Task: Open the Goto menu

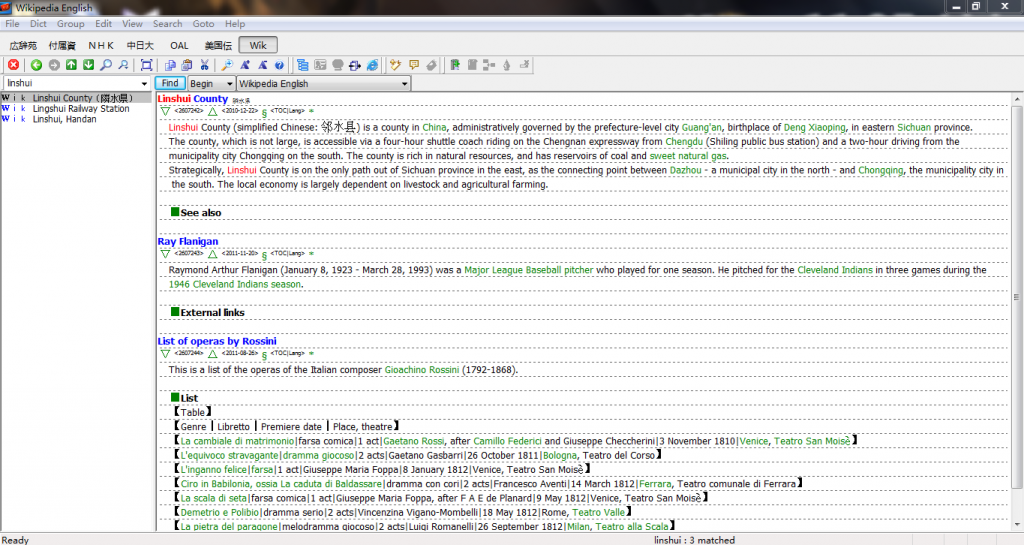Action: (x=203, y=23)
